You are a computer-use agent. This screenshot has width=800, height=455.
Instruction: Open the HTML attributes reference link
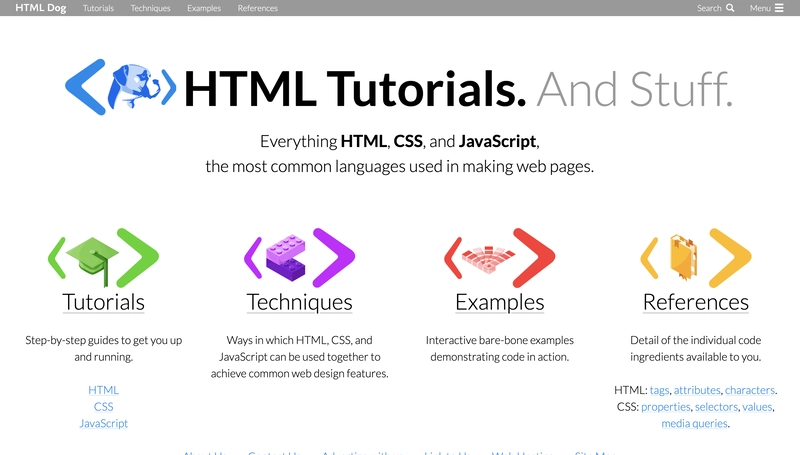click(697, 390)
